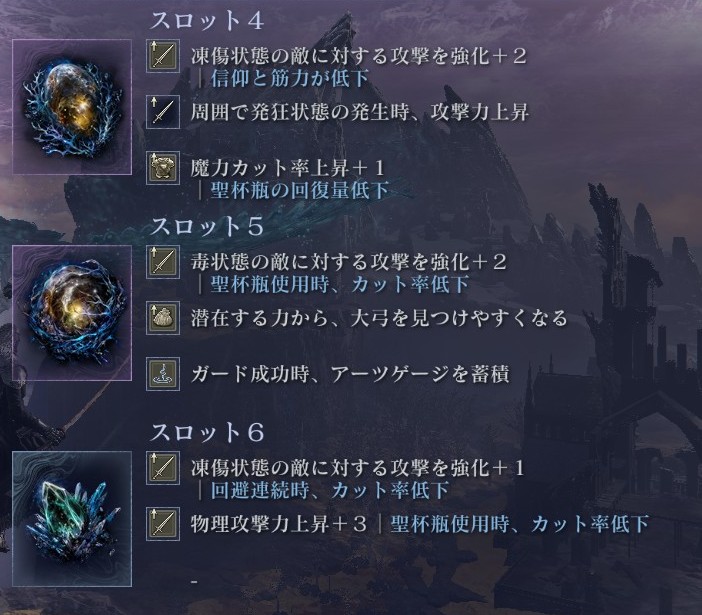Open the スロット4 heading
This screenshot has width=702, height=615.
(x=207, y=21)
